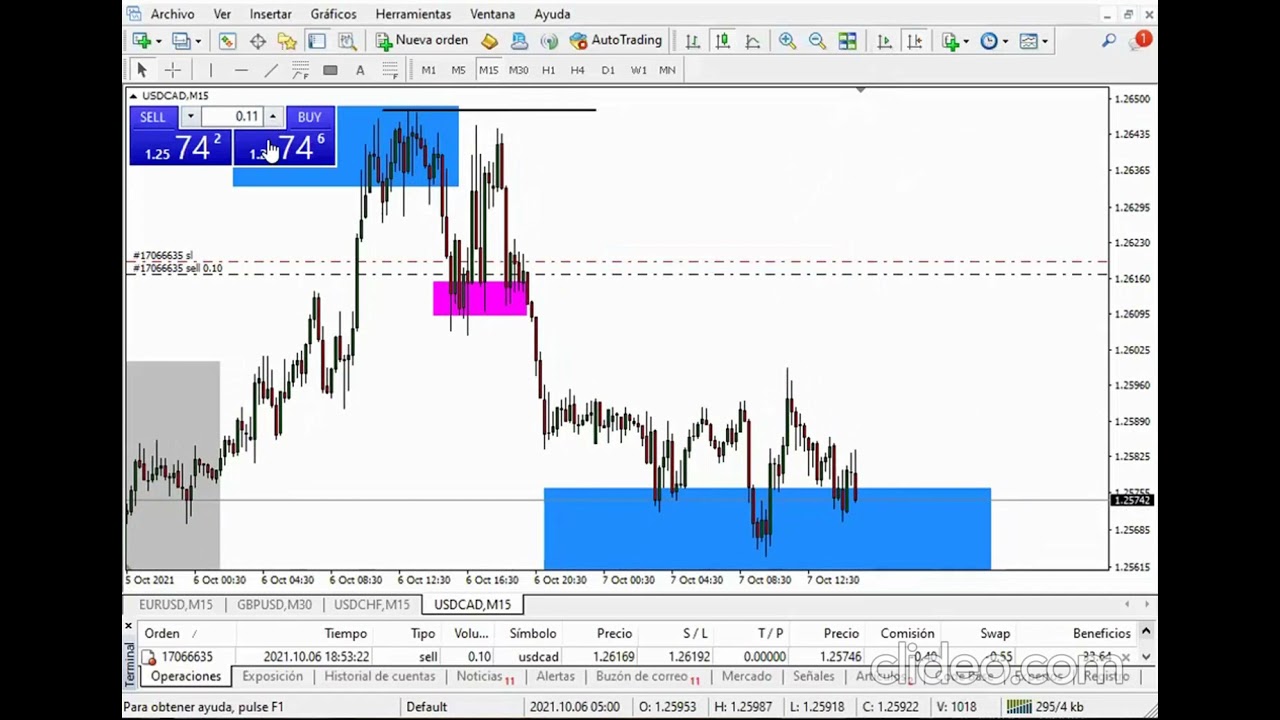The height and width of the screenshot is (720, 1280).
Task: Close the Terminal panel
Action: pos(128,626)
